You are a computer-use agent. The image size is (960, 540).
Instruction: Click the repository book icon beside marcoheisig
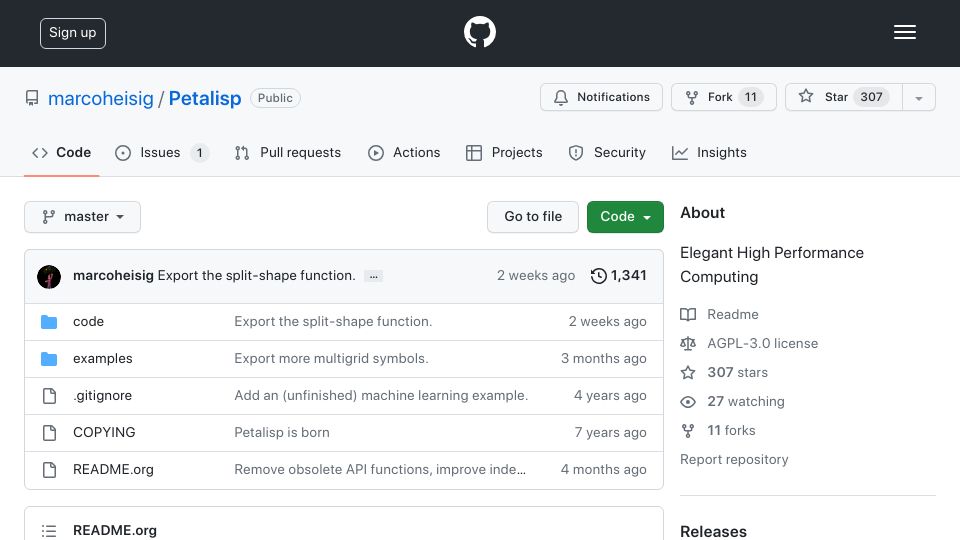[x=32, y=98]
